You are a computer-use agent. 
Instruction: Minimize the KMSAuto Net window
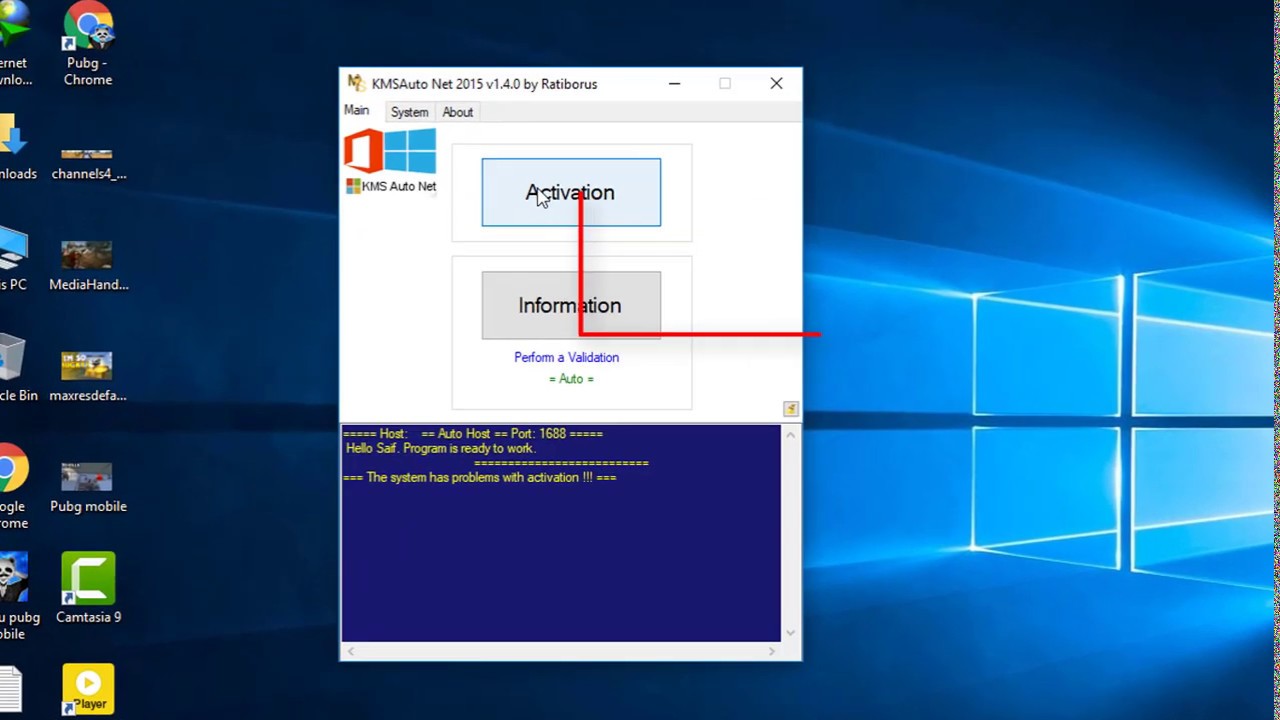point(675,84)
